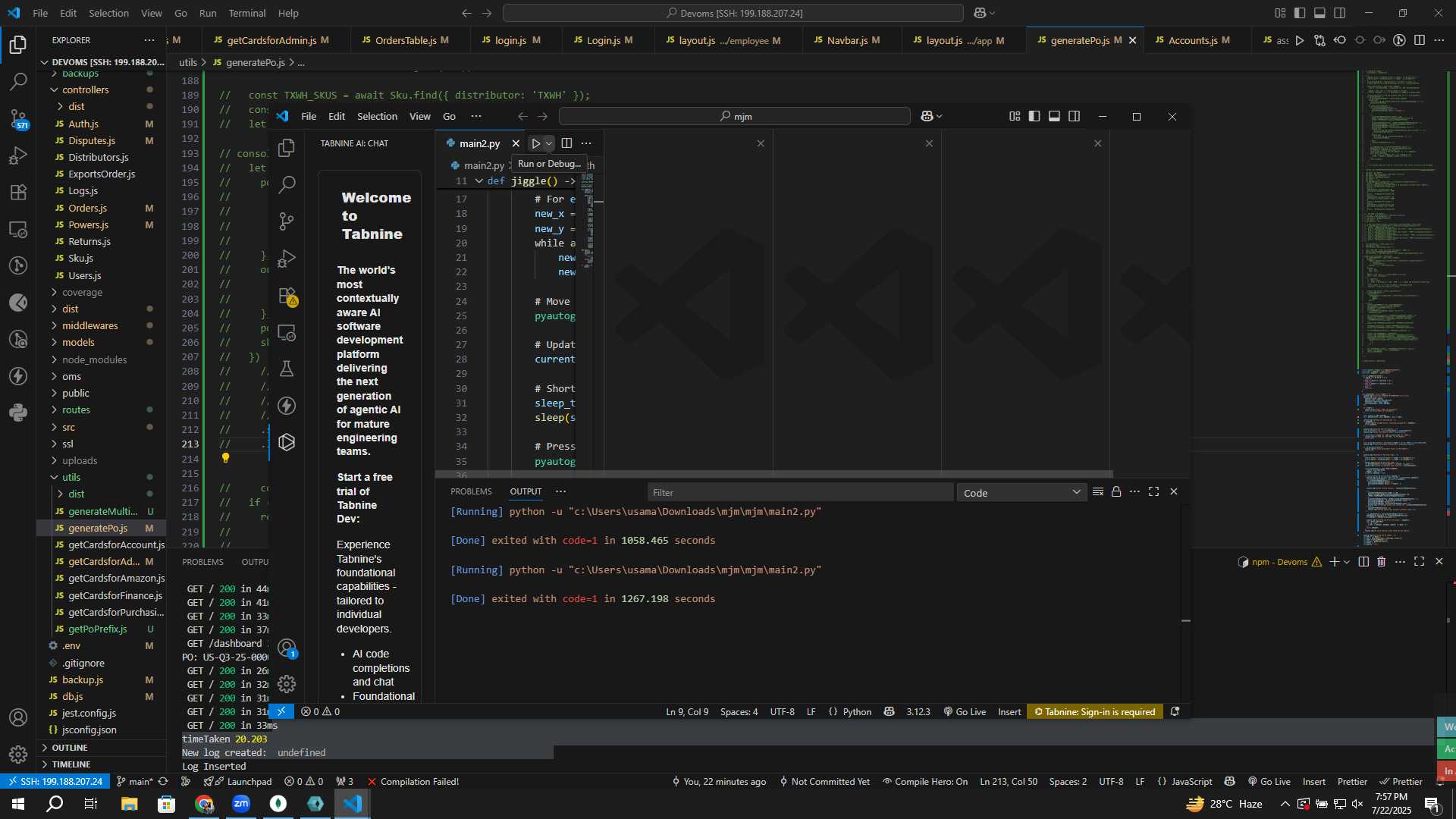Toggle output scroll lock in mjm panel
Viewport: 1456px width, 819px height.
[x=1116, y=492]
